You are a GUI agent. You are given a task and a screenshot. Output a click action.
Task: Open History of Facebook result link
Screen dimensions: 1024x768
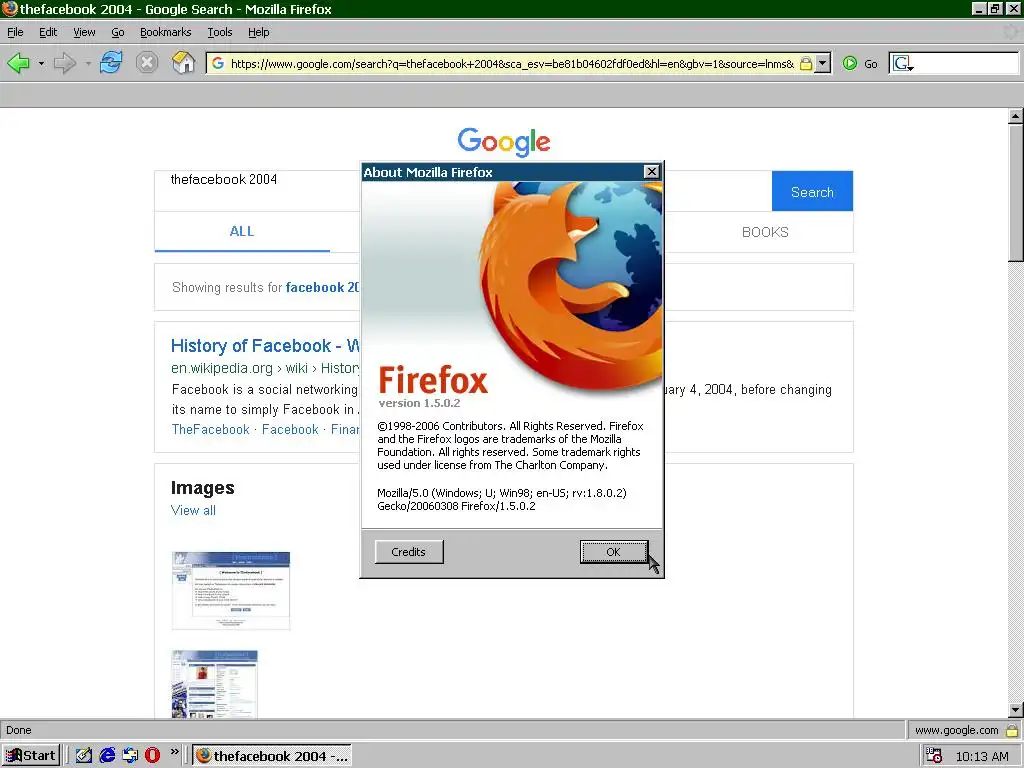tap(265, 345)
